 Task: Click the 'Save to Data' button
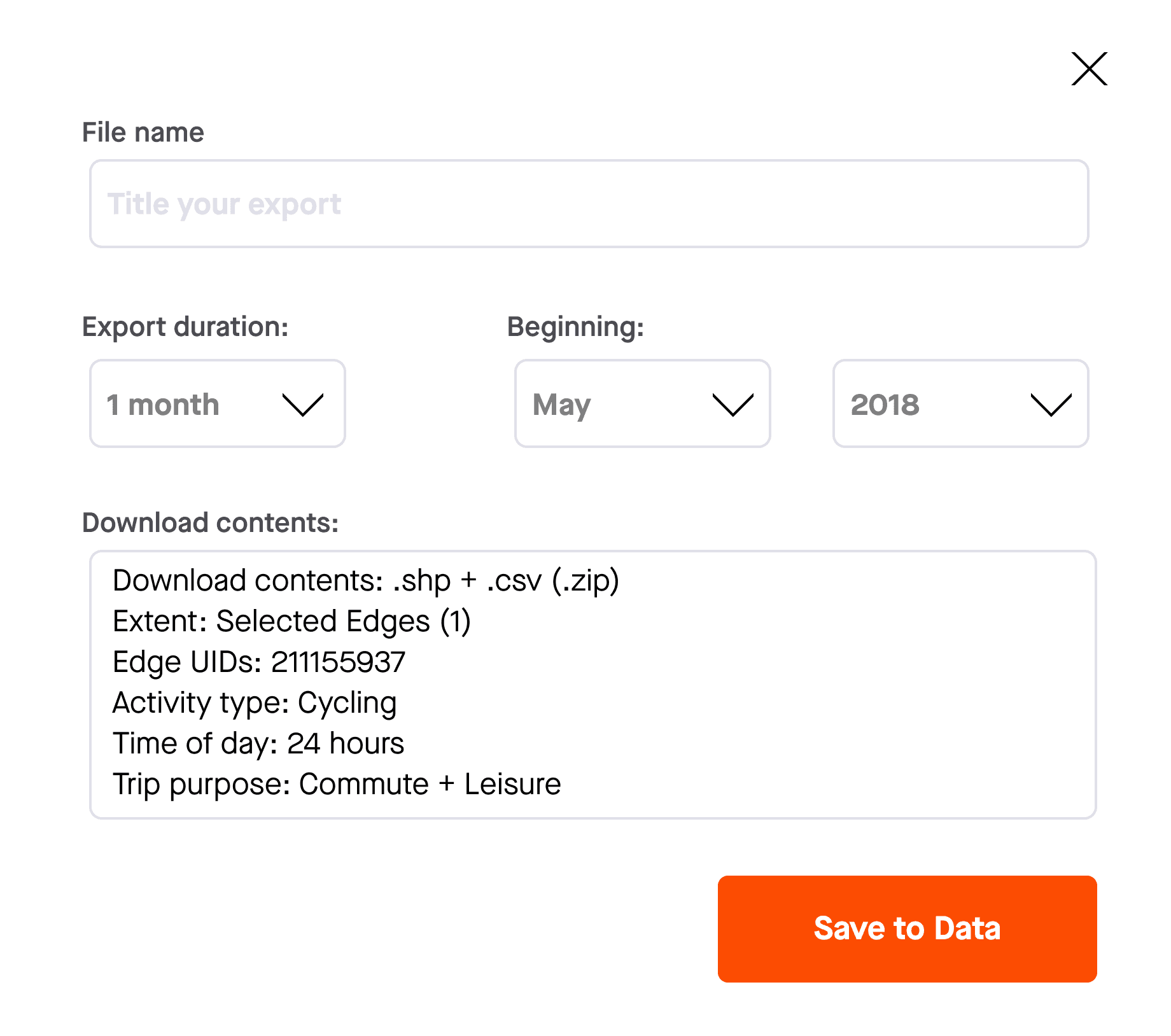(907, 928)
